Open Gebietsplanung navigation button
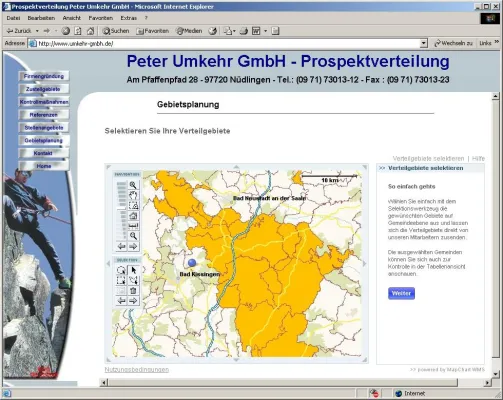The width and height of the screenshot is (503, 400). 44,140
